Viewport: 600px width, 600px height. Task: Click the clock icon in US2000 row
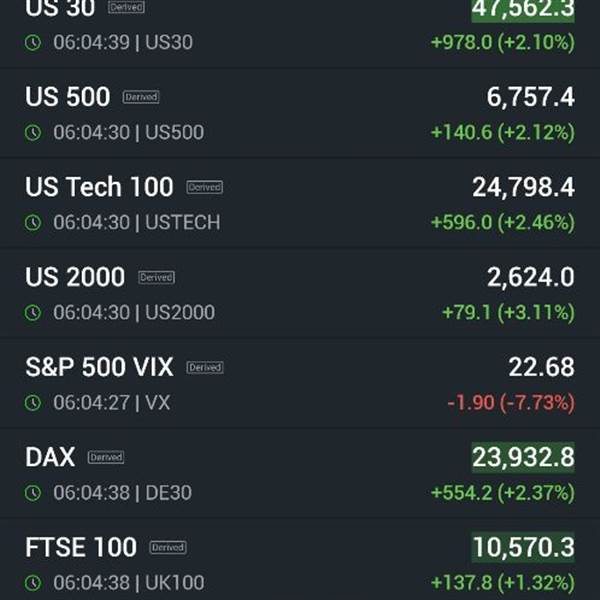pyautogui.click(x=33, y=313)
